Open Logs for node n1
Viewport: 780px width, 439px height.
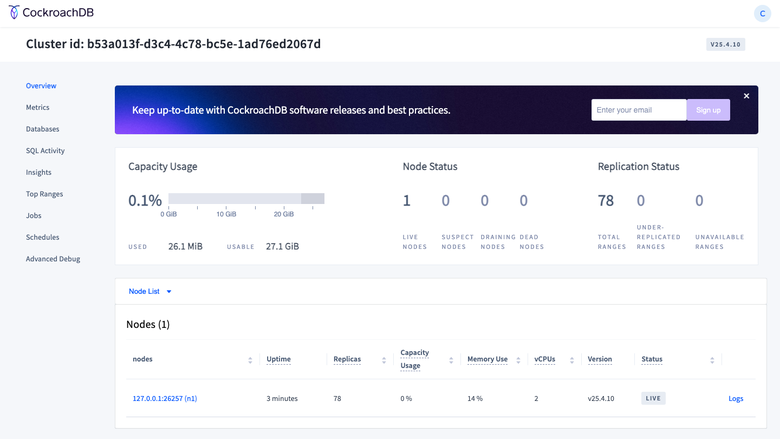736,398
